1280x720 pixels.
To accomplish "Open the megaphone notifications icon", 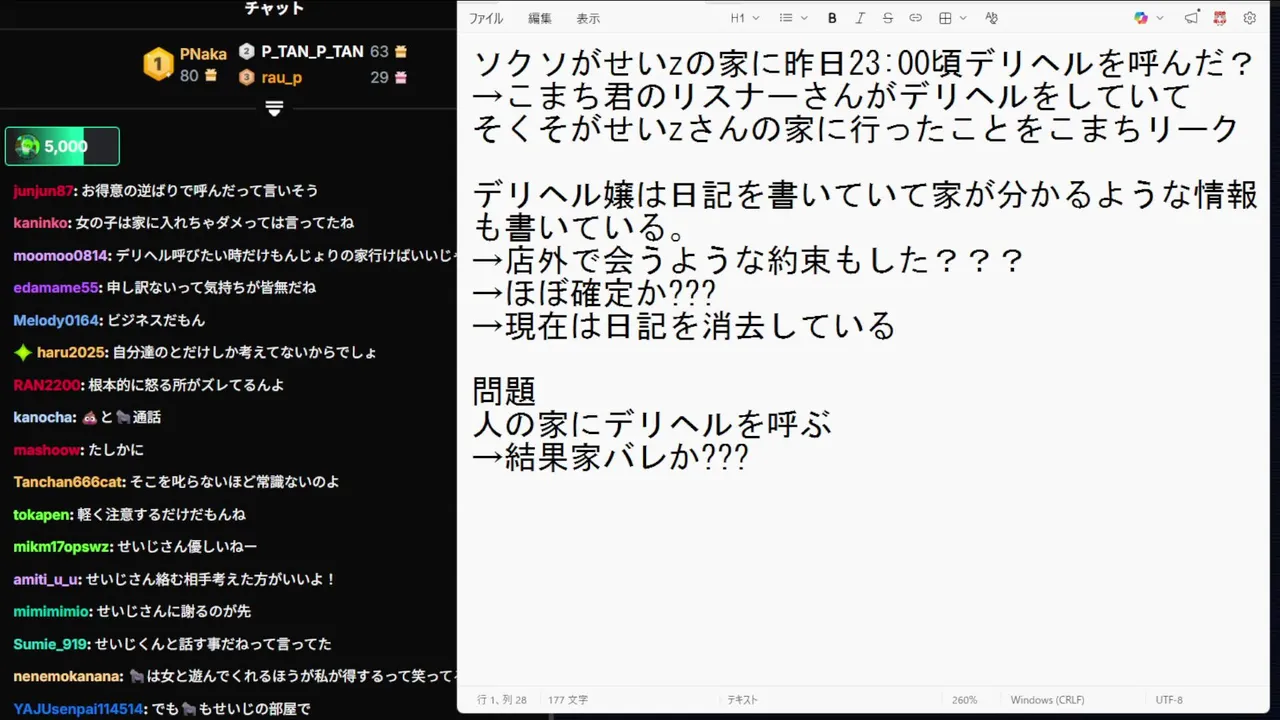I will pos(1191,18).
